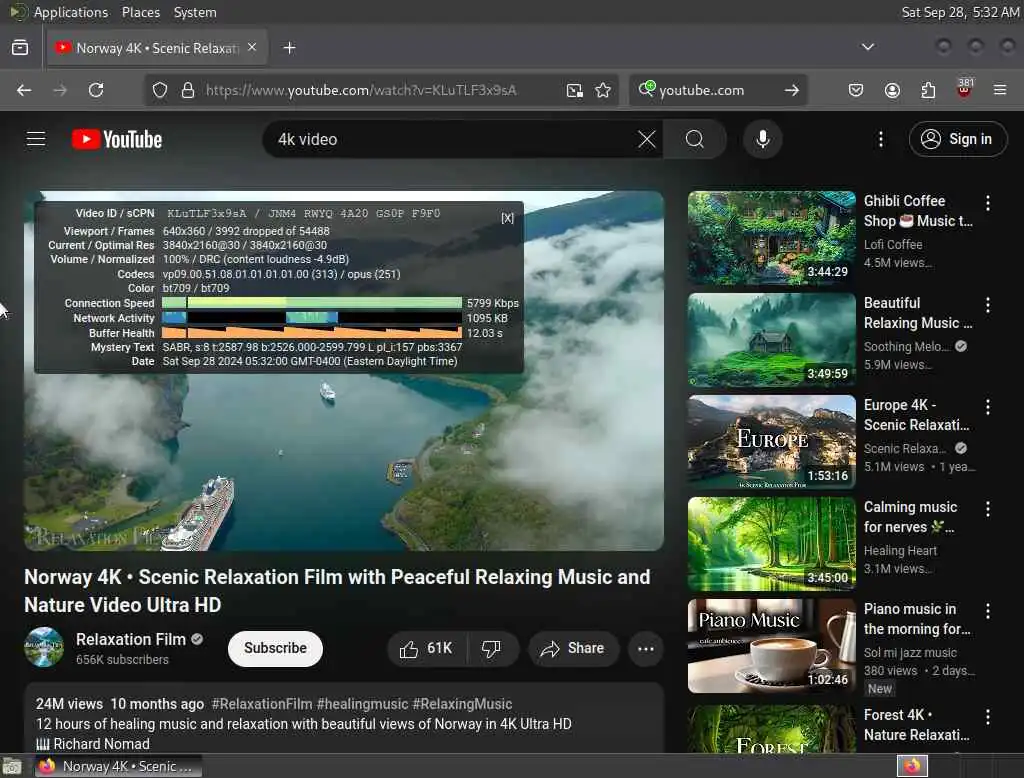Image resolution: width=1024 pixels, height=778 pixels.
Task: Share this video
Action: click(573, 649)
